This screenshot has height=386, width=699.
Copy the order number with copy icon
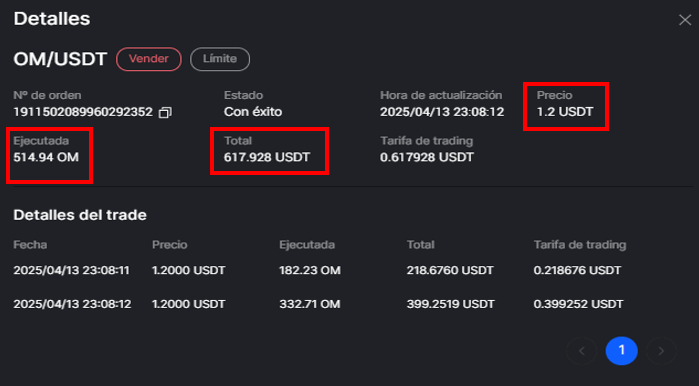point(165,112)
